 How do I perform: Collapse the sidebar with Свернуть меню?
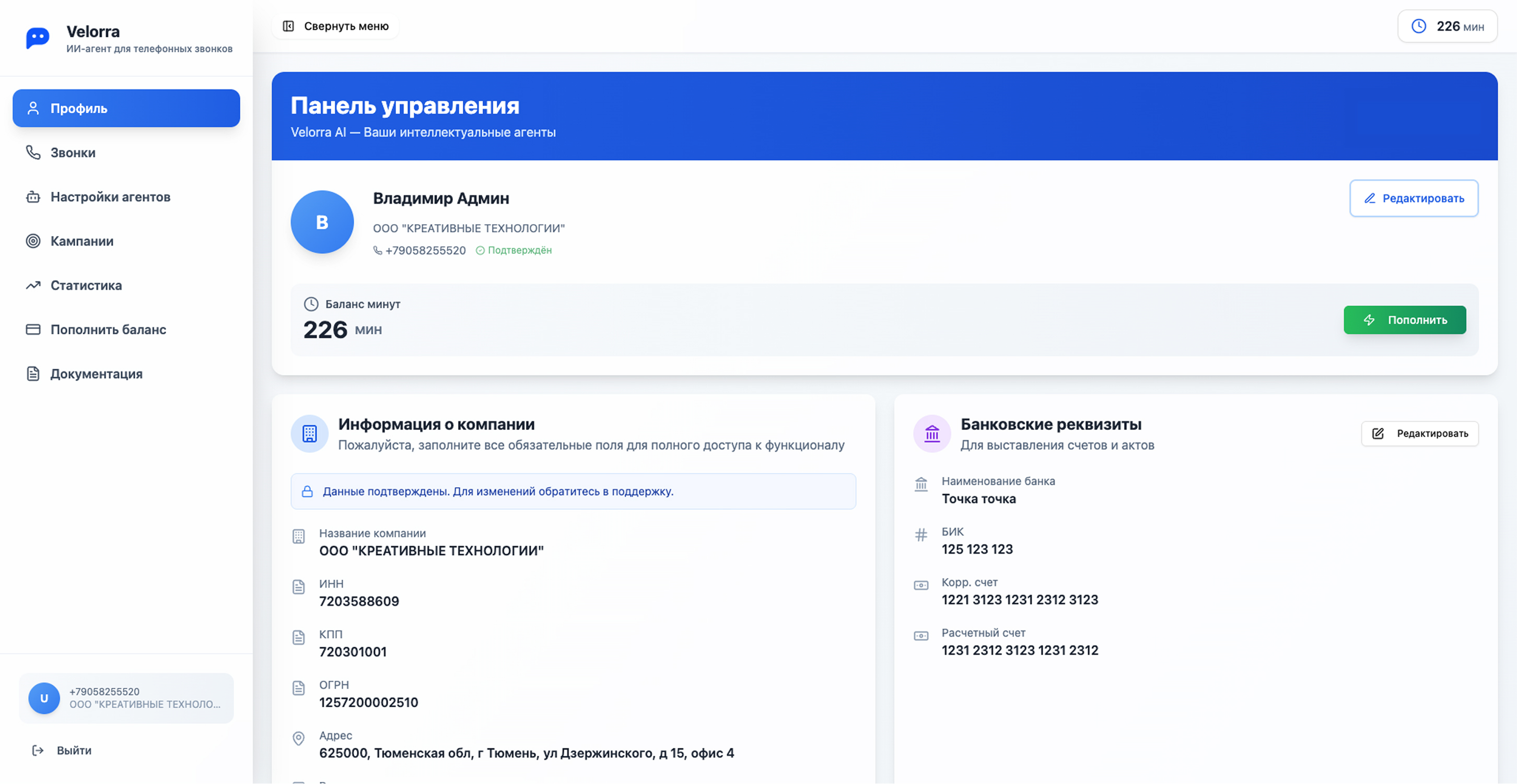tap(336, 26)
